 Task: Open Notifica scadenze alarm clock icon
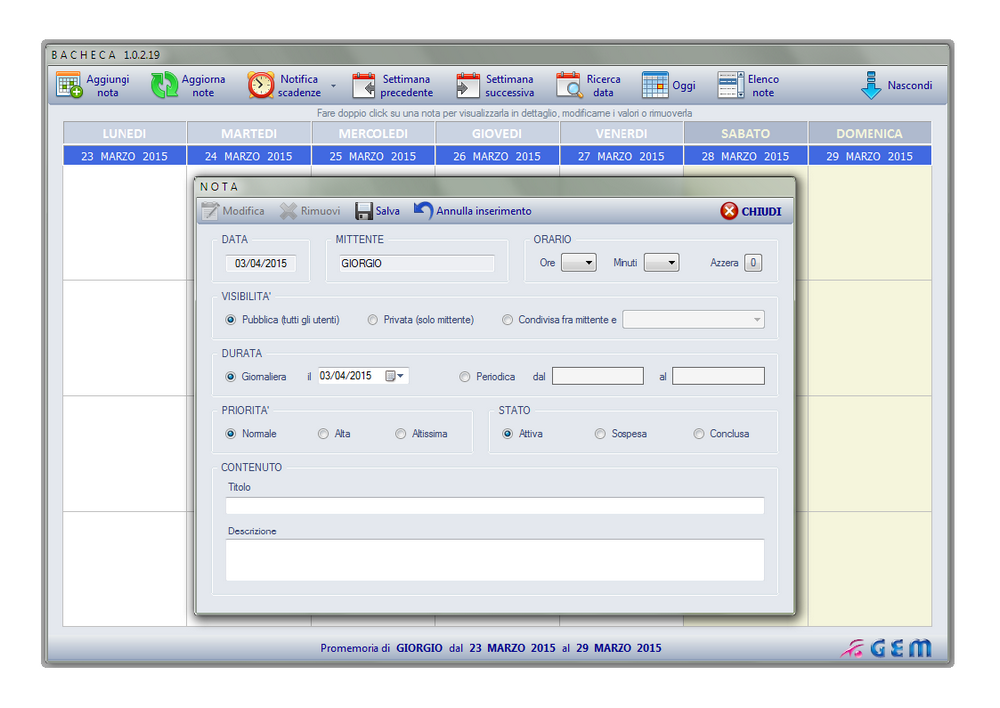click(261, 86)
